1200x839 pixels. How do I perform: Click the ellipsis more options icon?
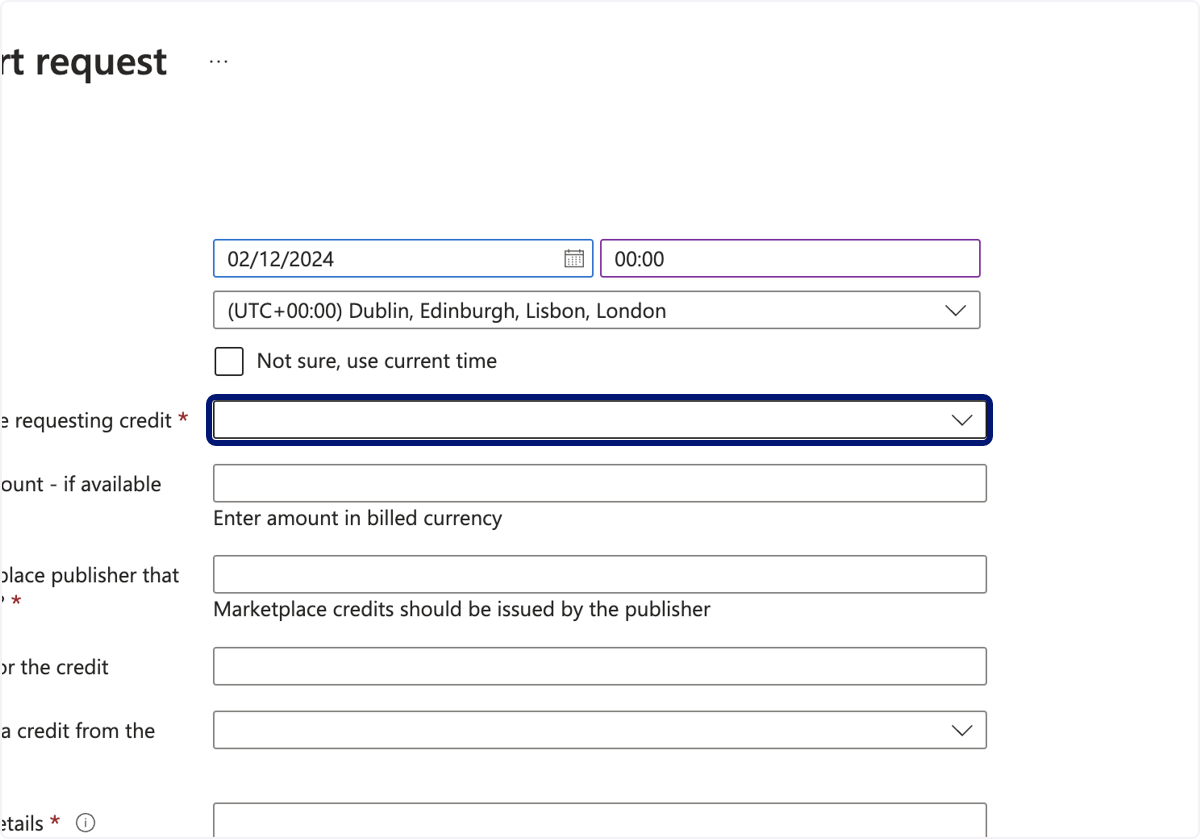(218, 62)
